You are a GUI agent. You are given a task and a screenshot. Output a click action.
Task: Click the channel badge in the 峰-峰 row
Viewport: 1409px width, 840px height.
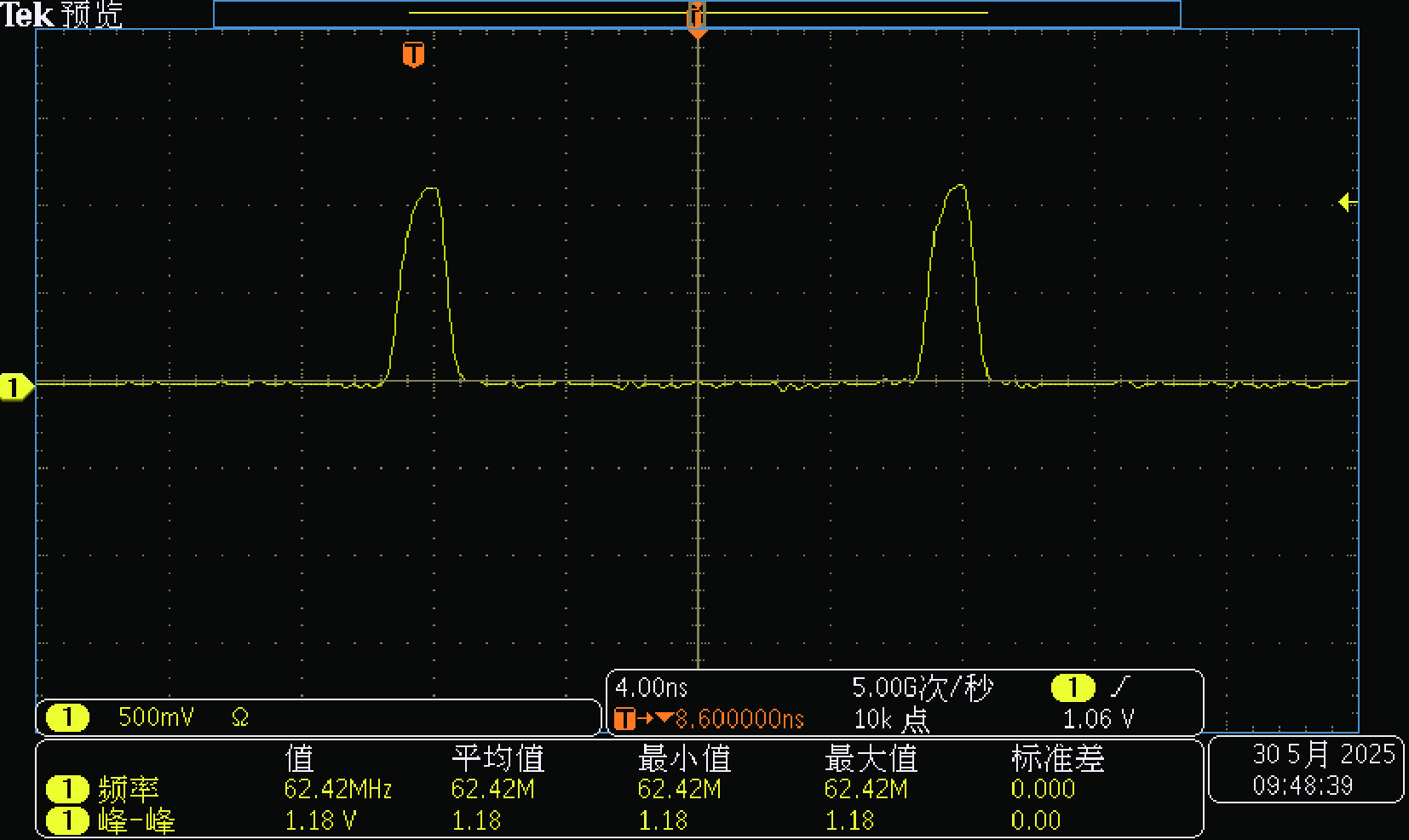pos(67,820)
